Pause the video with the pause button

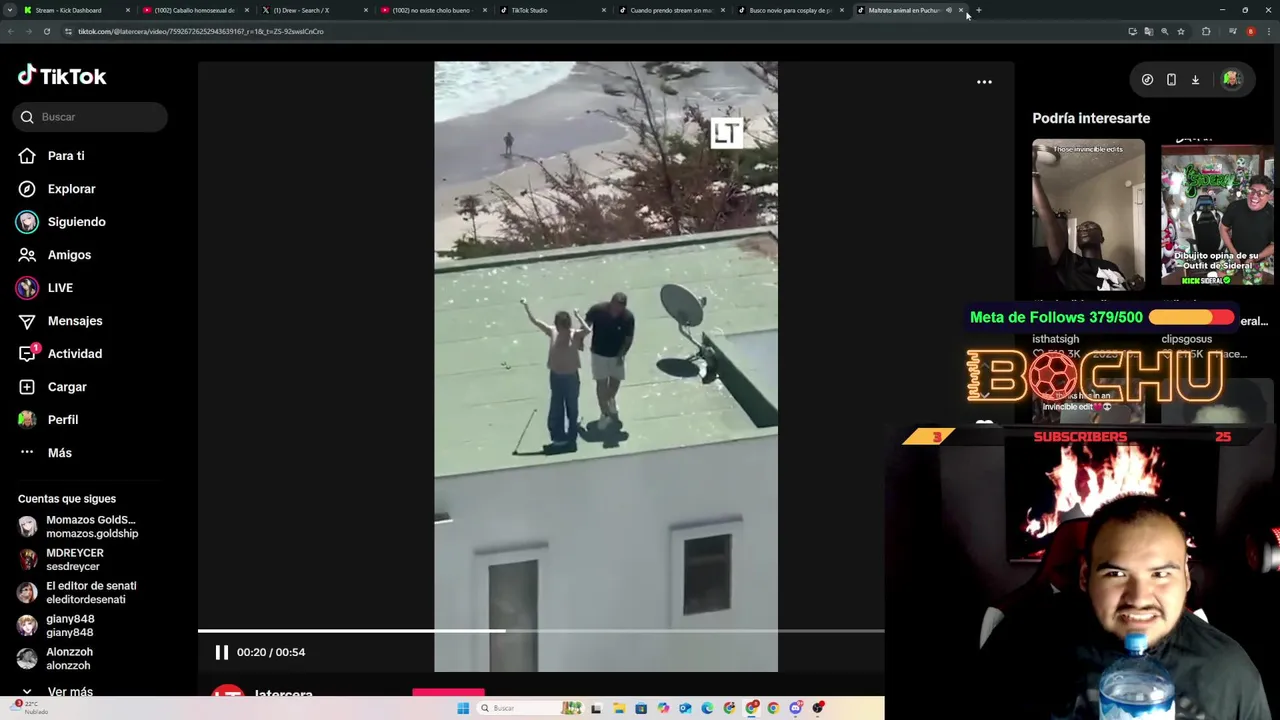222,652
